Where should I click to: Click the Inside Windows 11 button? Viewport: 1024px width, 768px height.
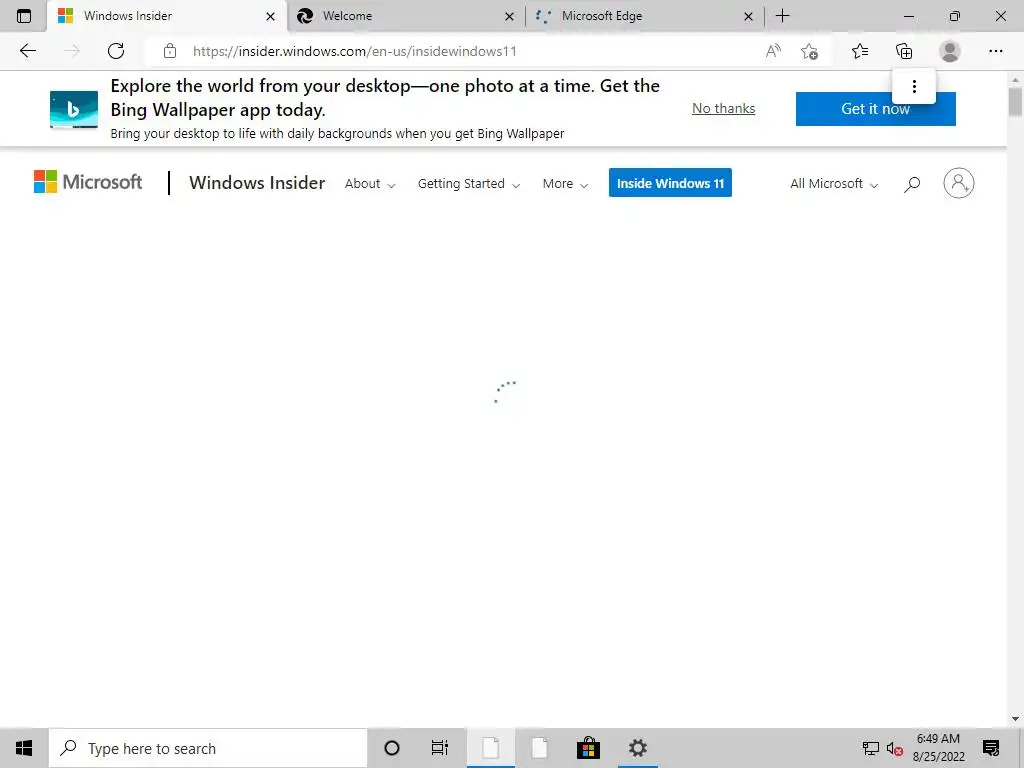[670, 183]
